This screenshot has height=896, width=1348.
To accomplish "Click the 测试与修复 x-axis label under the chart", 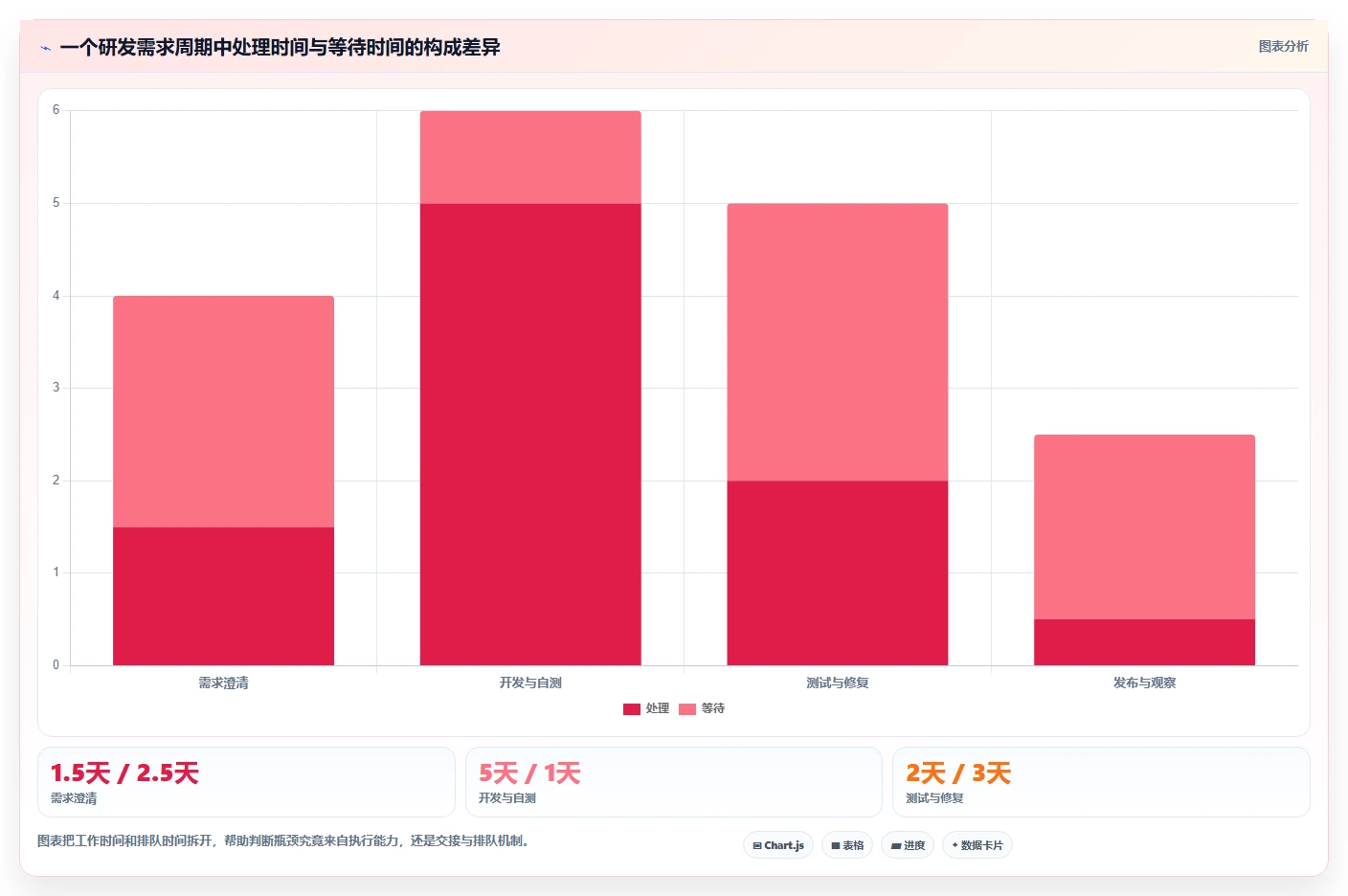I will tap(838, 683).
